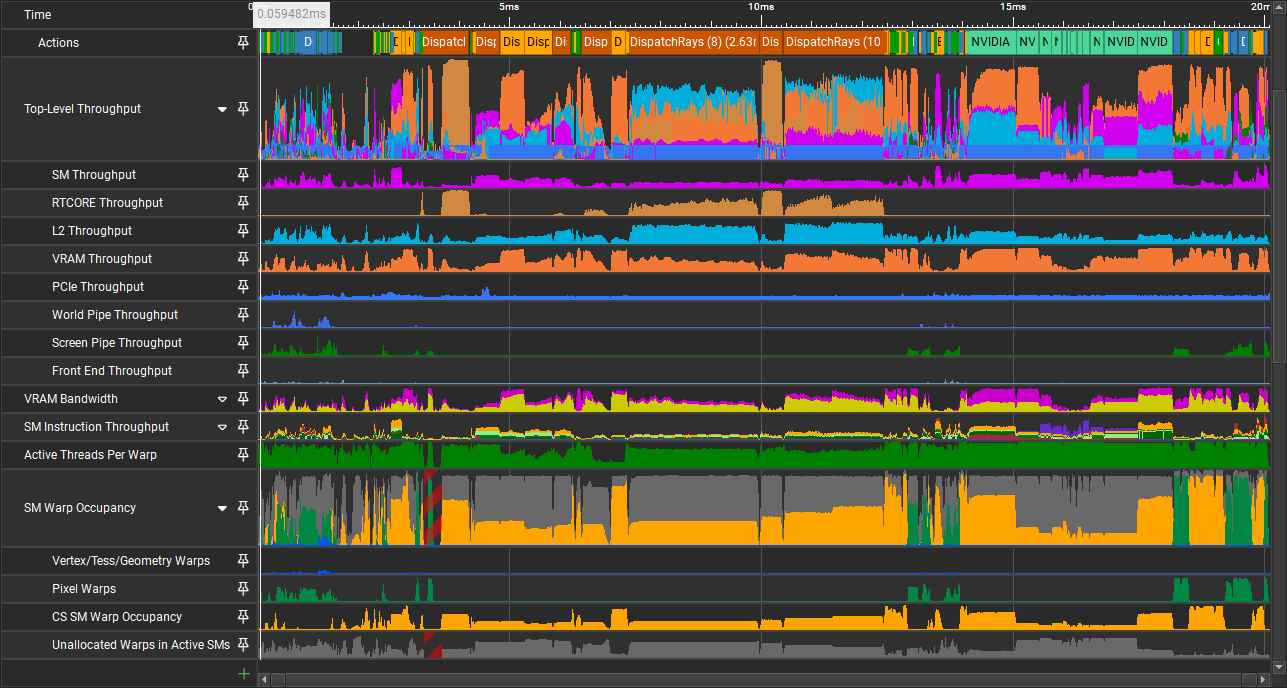Viewport: 1287px width, 688px height.
Task: Collapse the Top-Level Throughput group
Action: pyautogui.click(x=223, y=109)
